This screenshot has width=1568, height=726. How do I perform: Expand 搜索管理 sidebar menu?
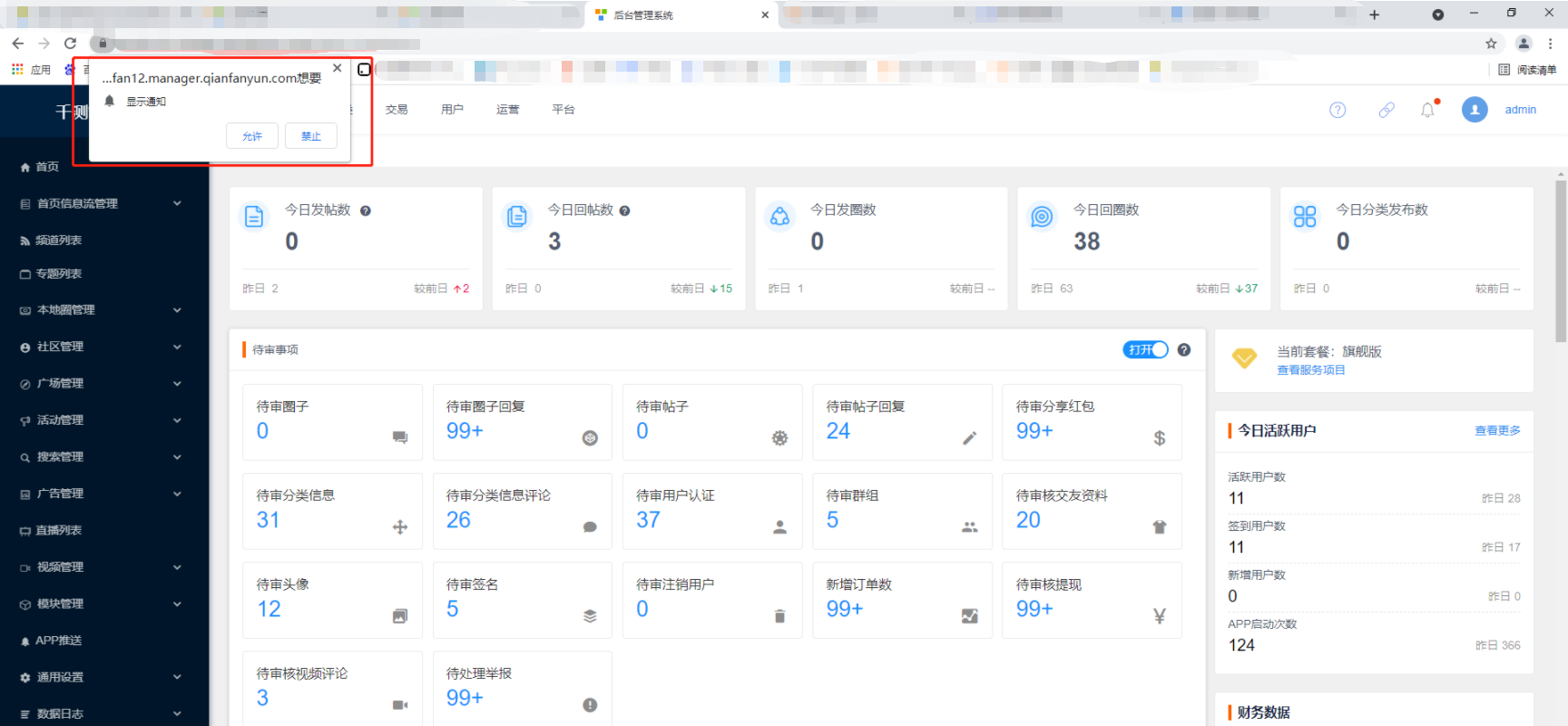(x=104, y=457)
